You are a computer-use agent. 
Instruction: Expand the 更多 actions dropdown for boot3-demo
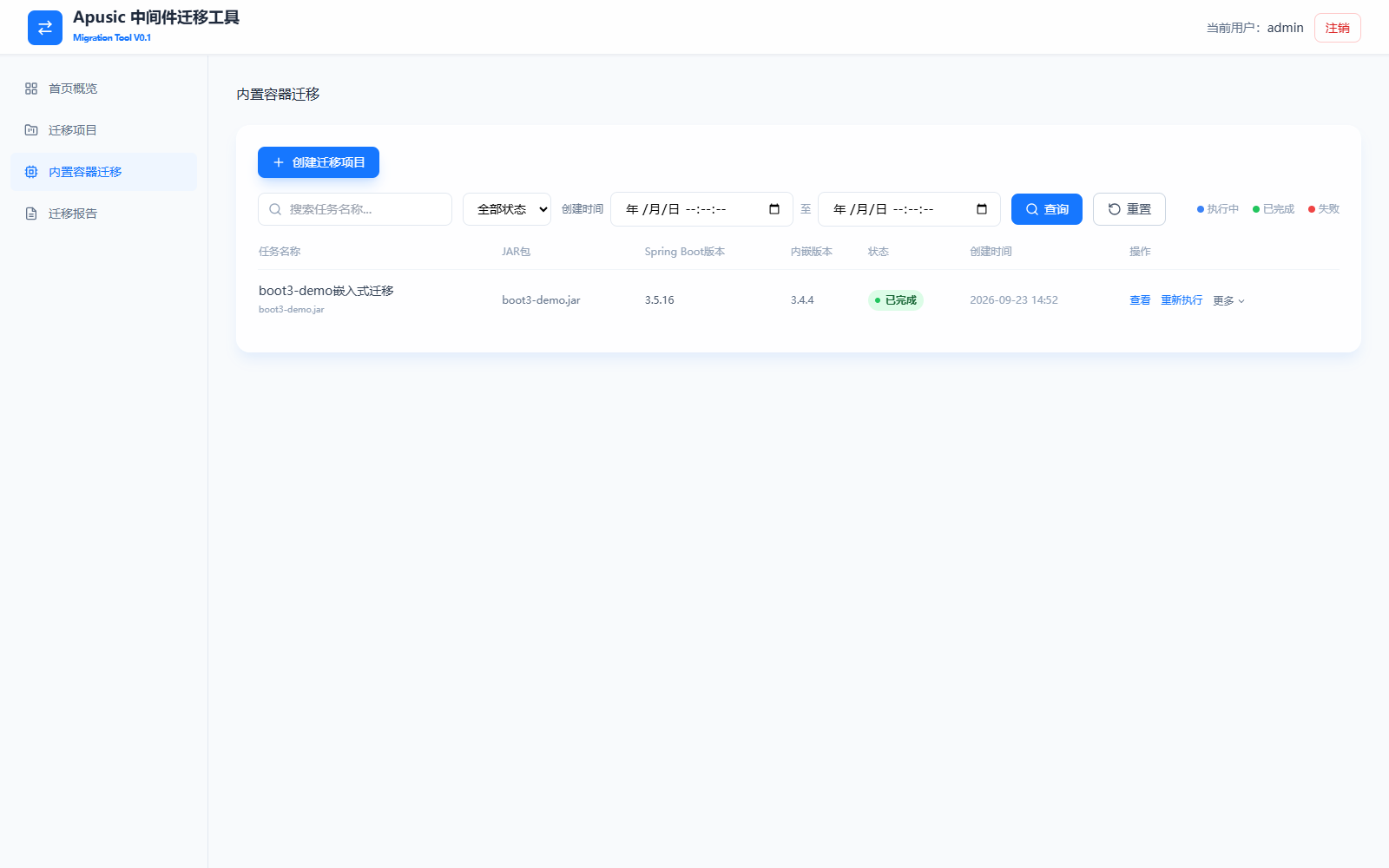(1229, 300)
